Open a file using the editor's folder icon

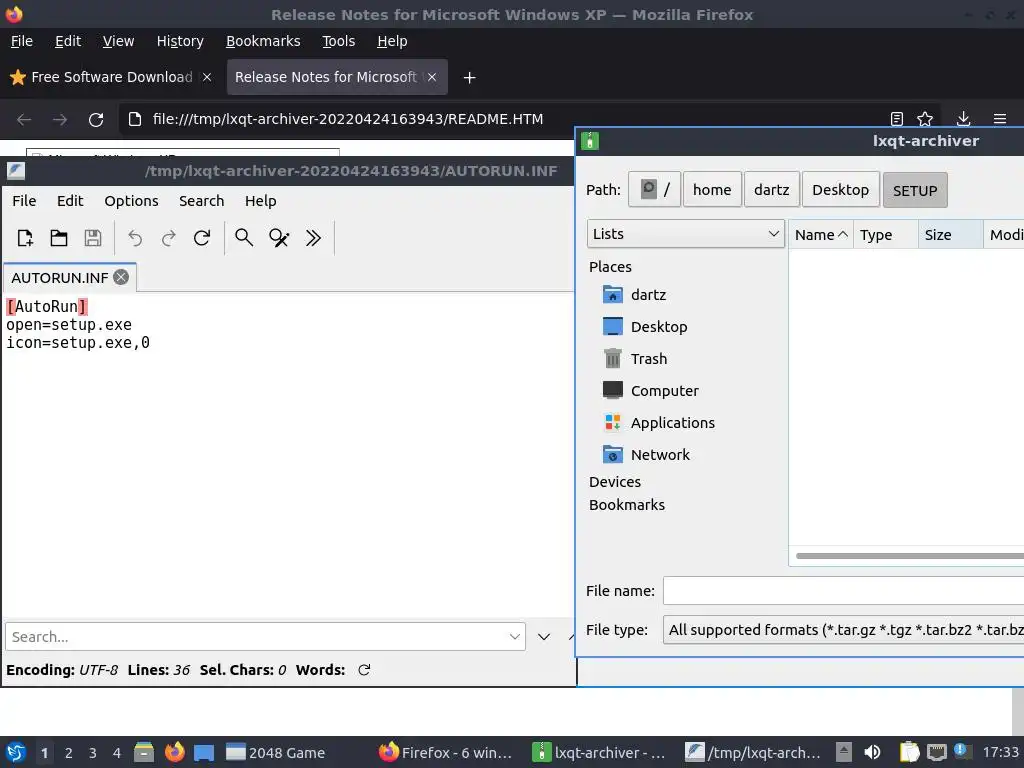(59, 238)
